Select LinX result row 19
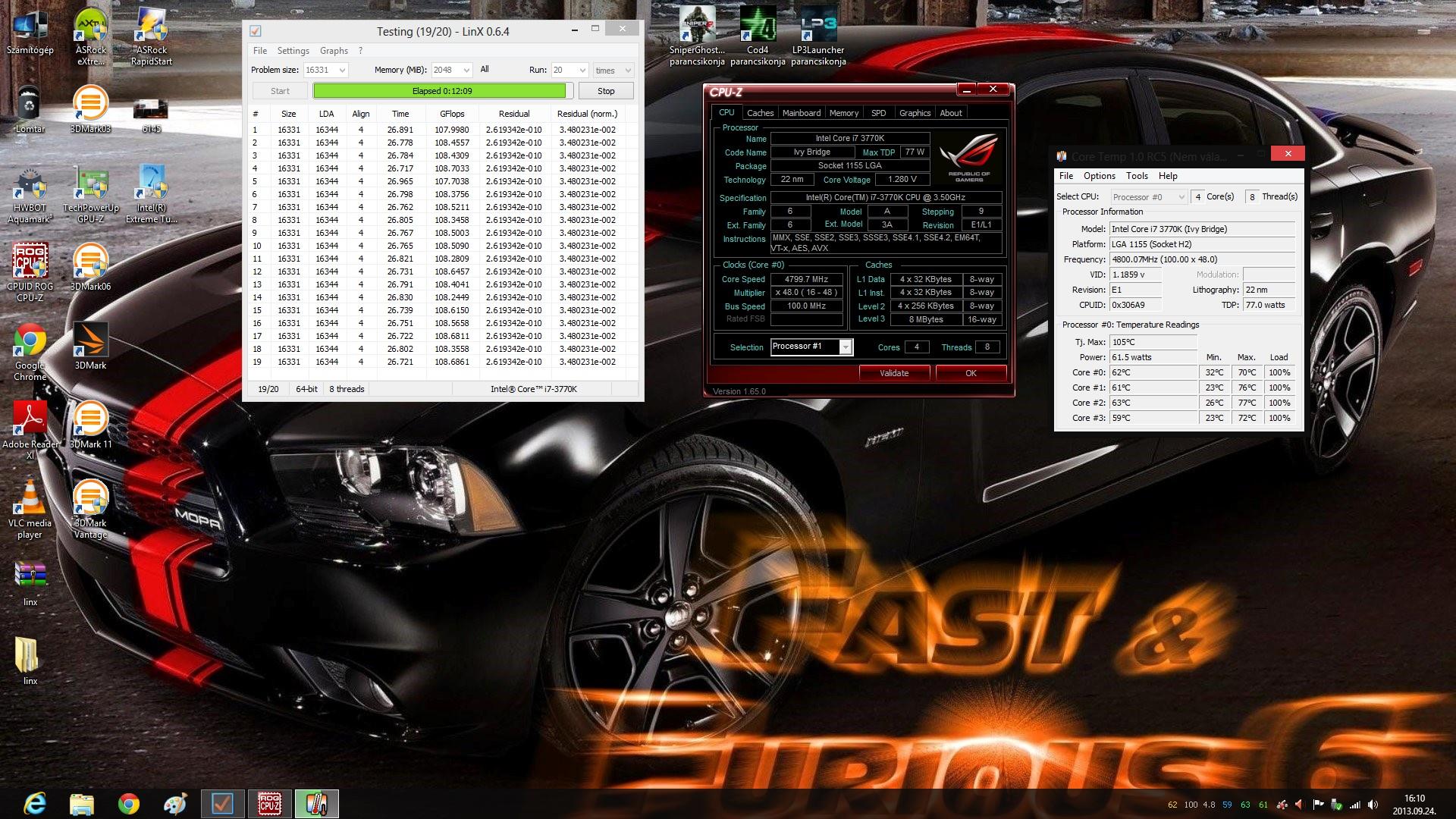This screenshot has height=819, width=1456. click(x=443, y=362)
